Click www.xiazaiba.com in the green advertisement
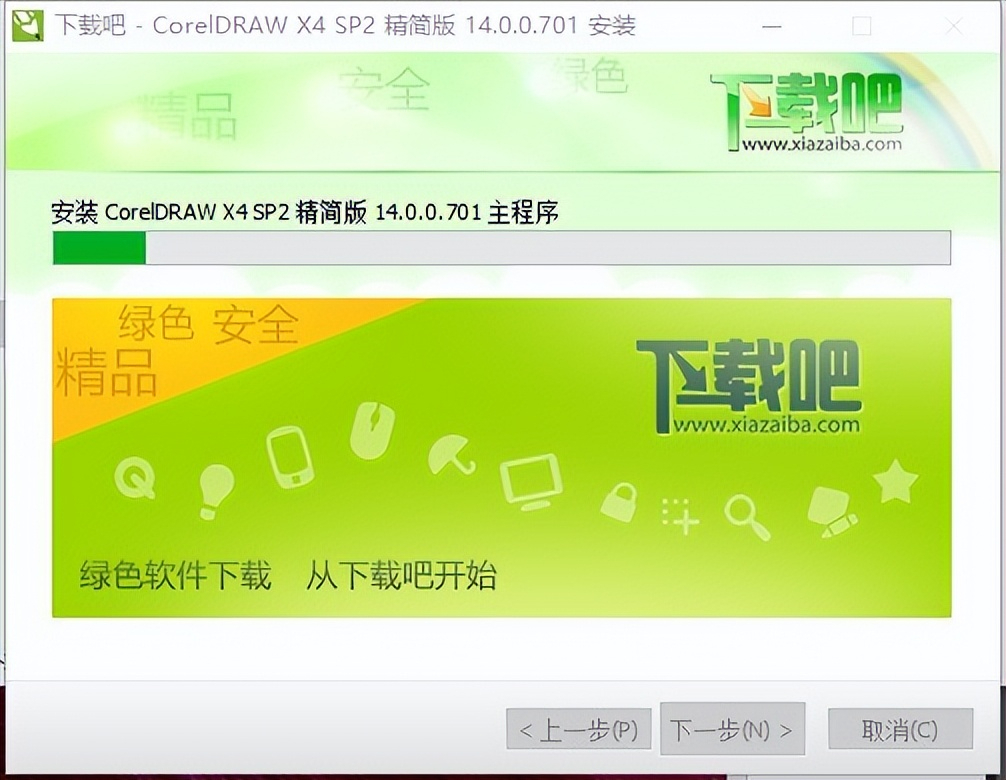Screen dimensions: 1006x780 (x=766, y=425)
